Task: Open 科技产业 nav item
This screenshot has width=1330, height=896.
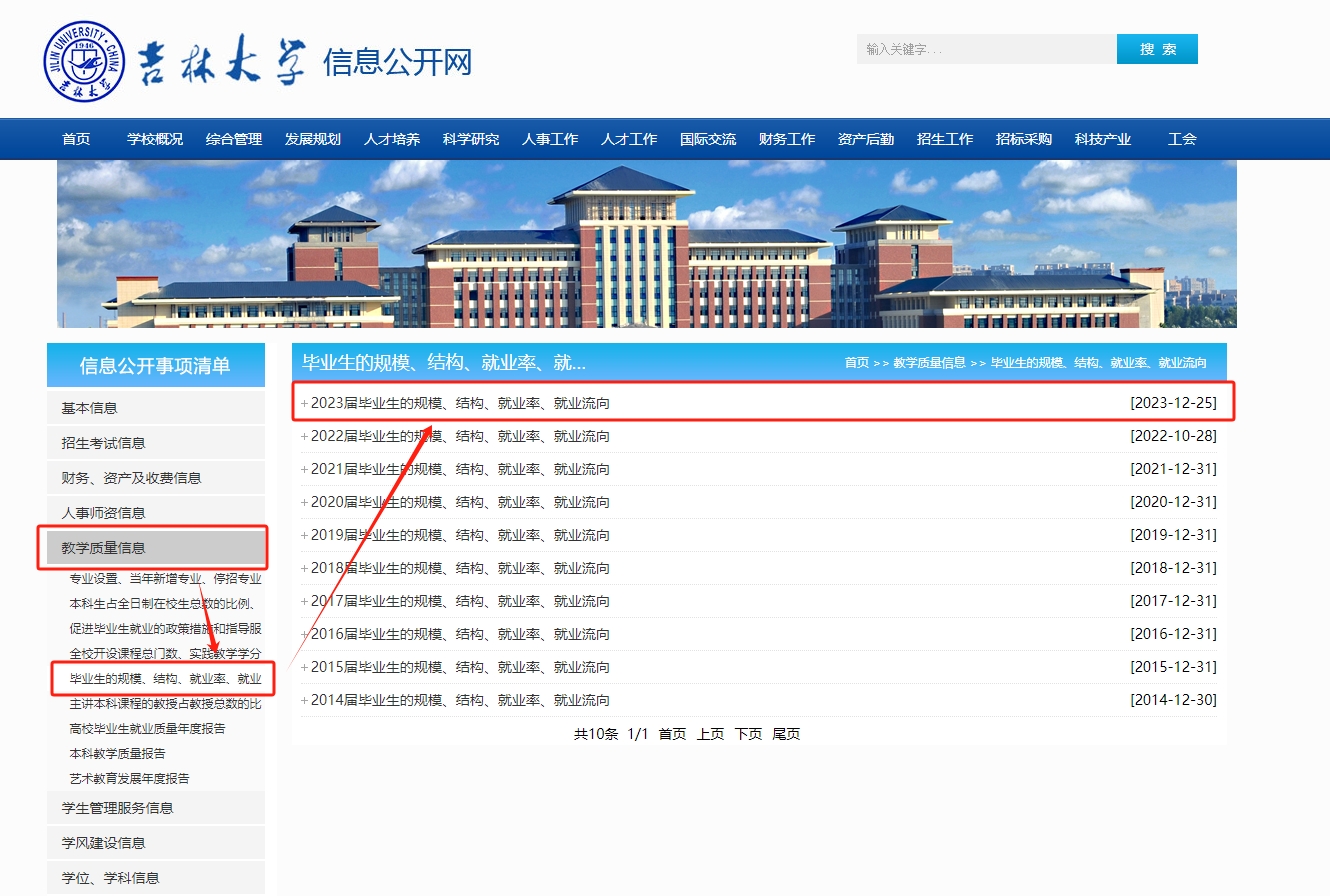Action: pyautogui.click(x=1103, y=139)
